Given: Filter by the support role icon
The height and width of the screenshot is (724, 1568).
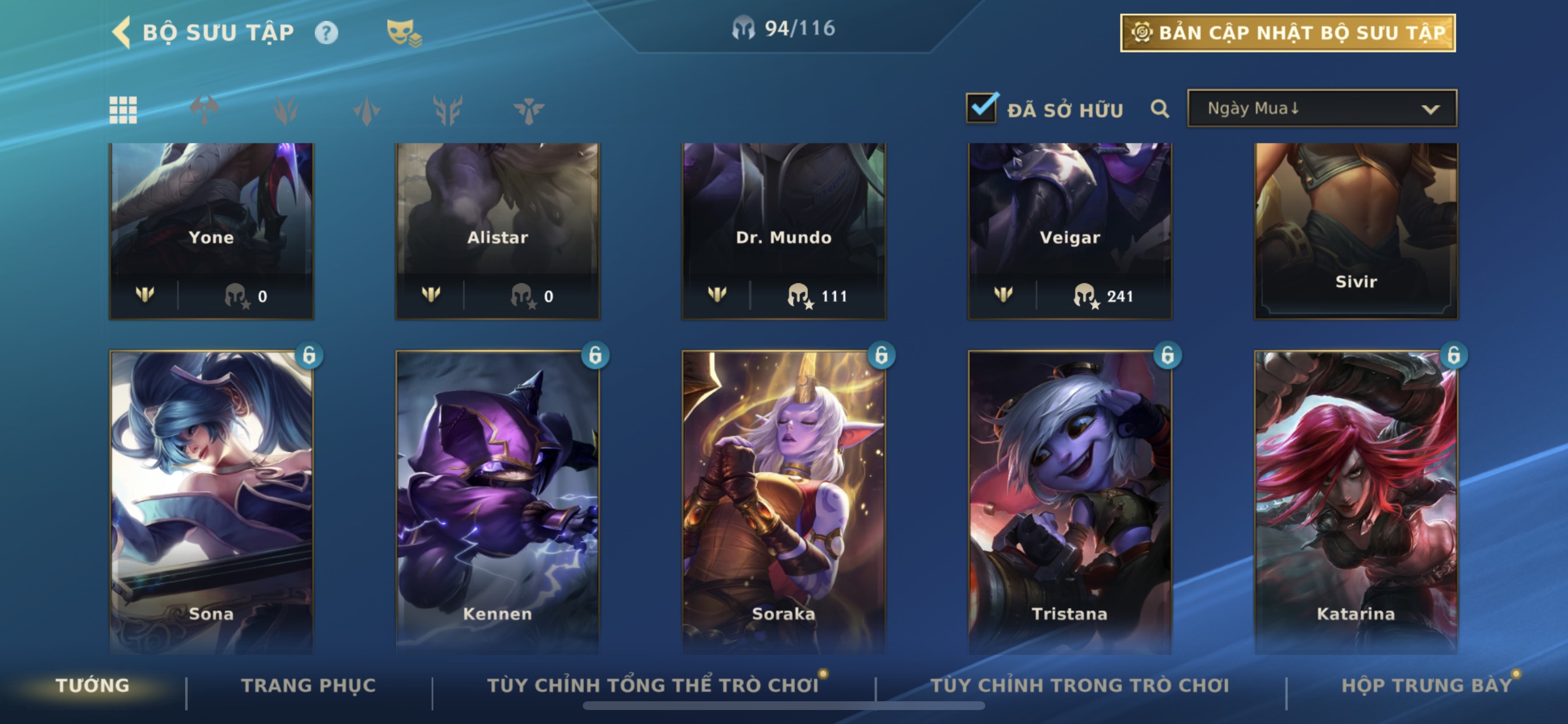Looking at the screenshot, I should tap(528, 110).
